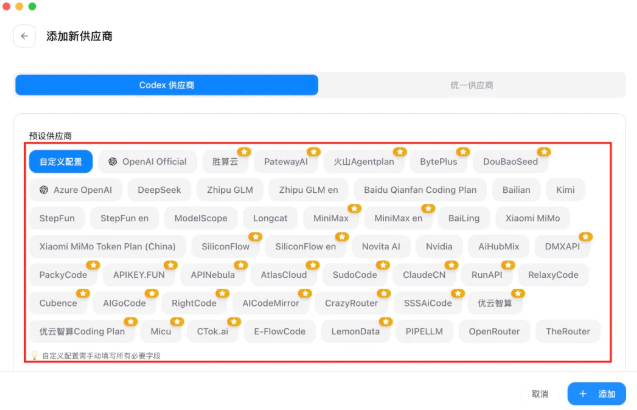
Task: Click the green macOS fullscreen button
Action: pyautogui.click(x=32, y=6)
